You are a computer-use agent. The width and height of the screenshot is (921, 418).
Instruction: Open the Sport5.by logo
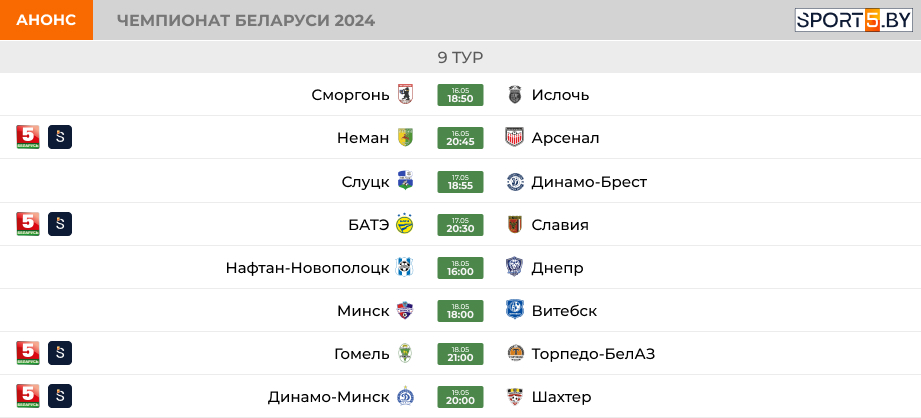click(853, 20)
